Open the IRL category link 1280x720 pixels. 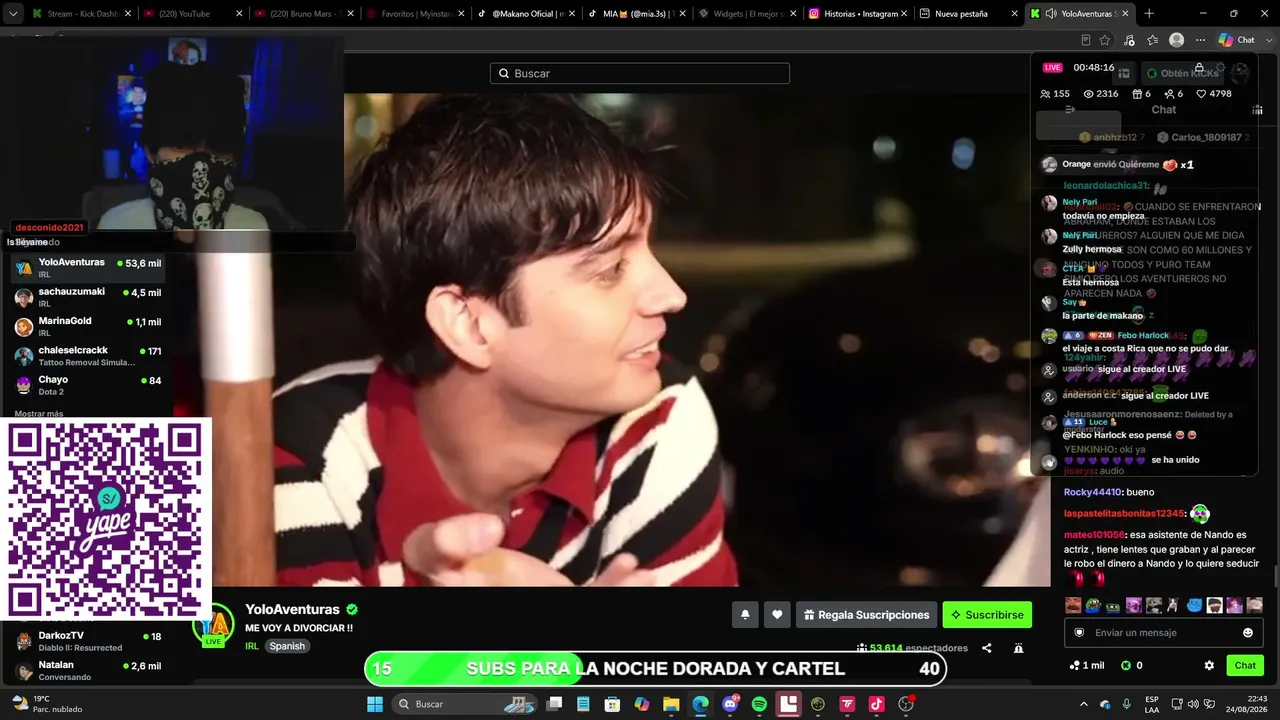[x=252, y=646]
